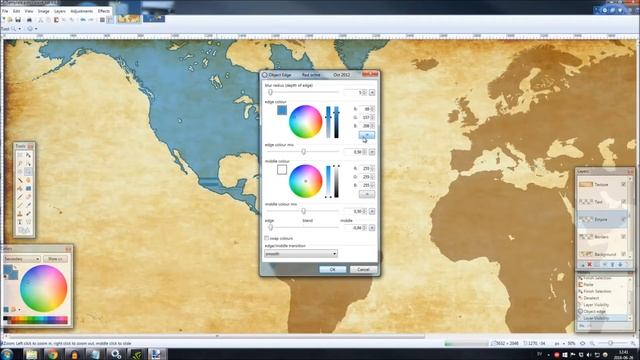Viewport: 640px width, 360px height.
Task: Select the Gradient tool
Action: tap(28, 188)
